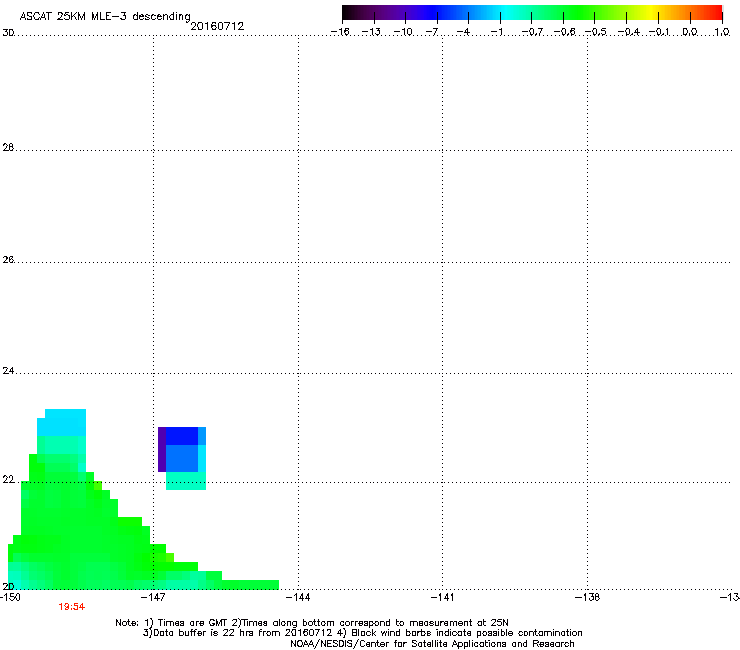Click the color bar label -7

point(432,32)
